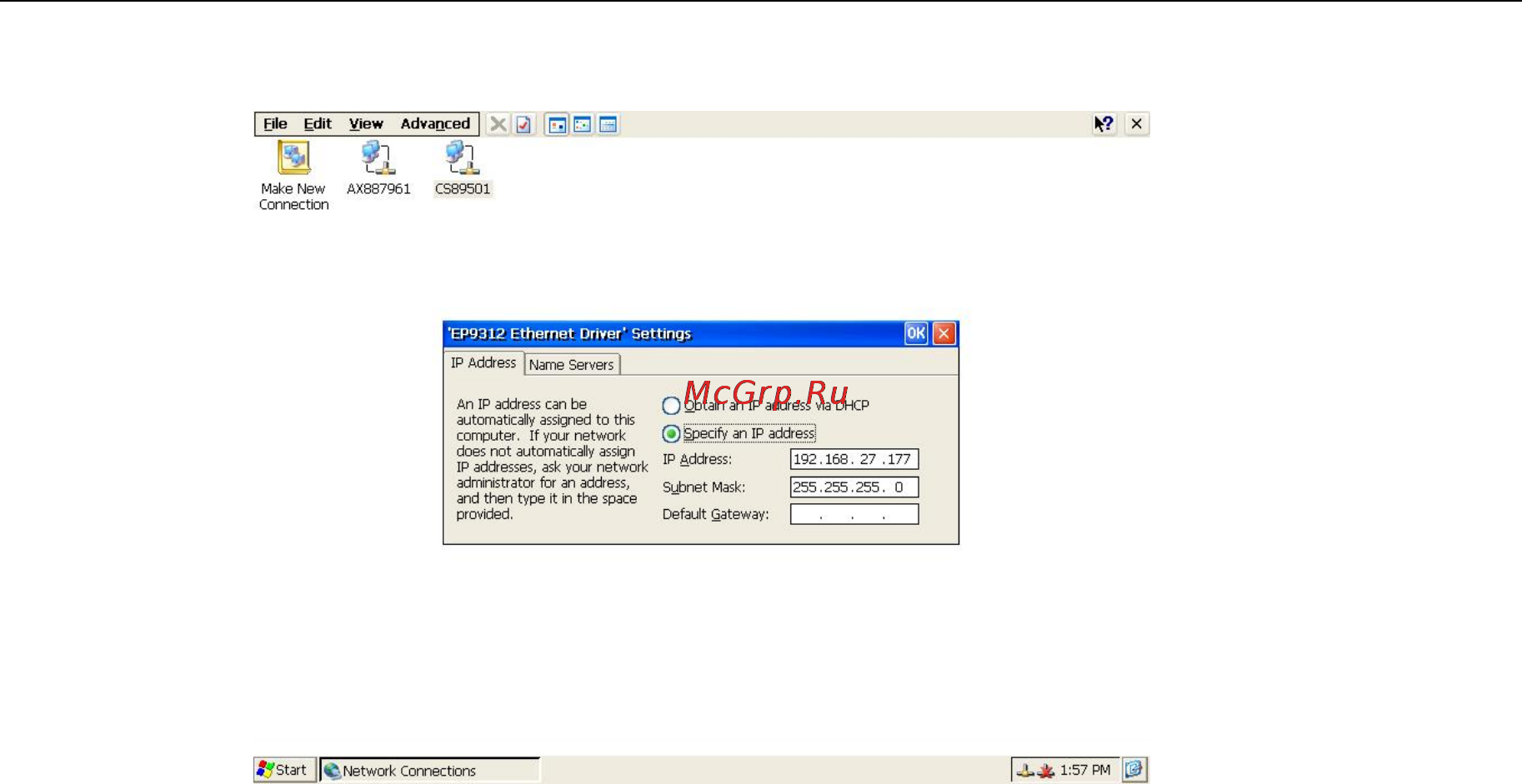Confirm settings with the OK button
Screen dimensions: 1522x784
(916, 333)
